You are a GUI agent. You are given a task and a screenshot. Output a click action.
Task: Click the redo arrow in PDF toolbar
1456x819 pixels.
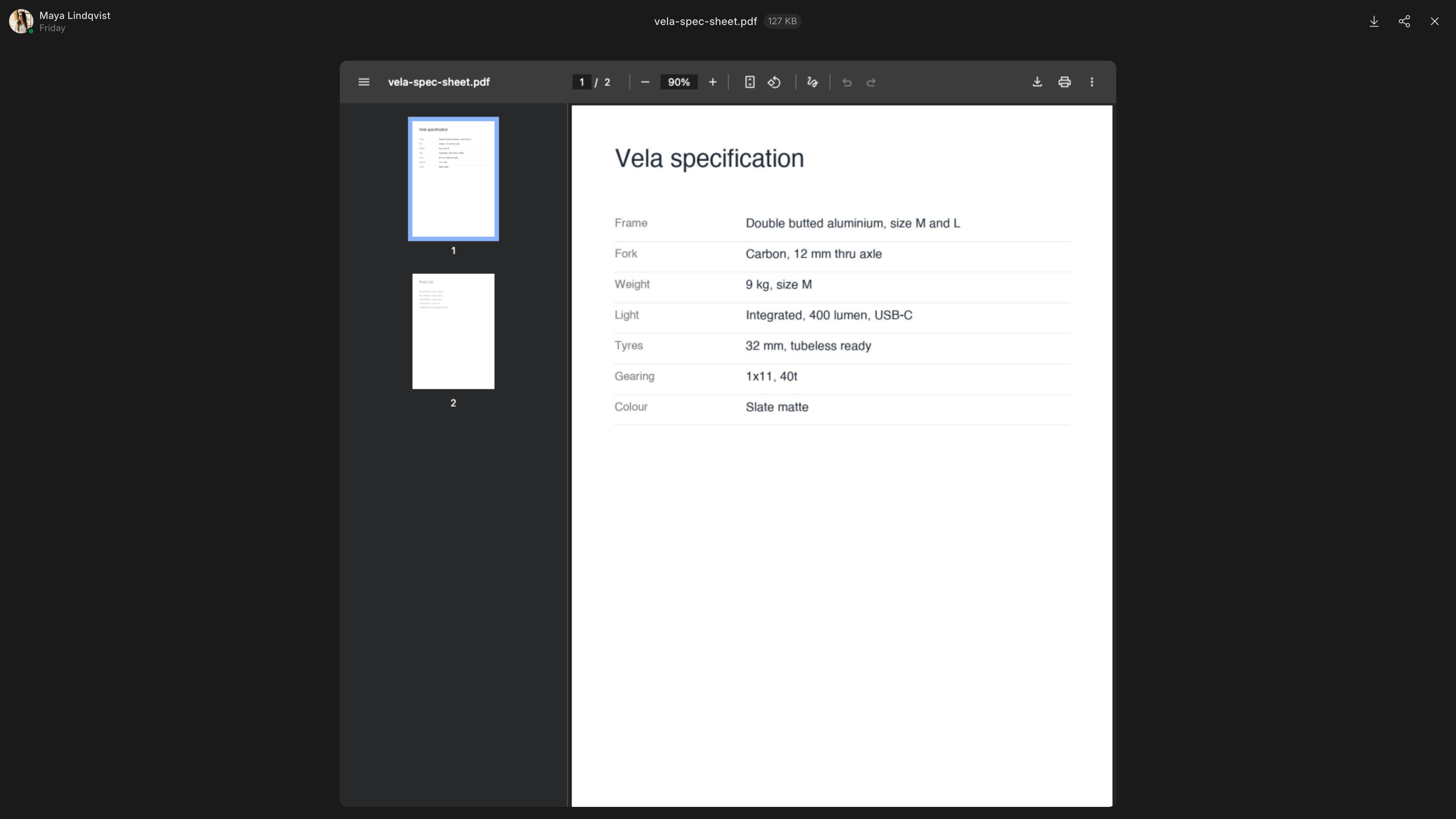click(x=871, y=82)
